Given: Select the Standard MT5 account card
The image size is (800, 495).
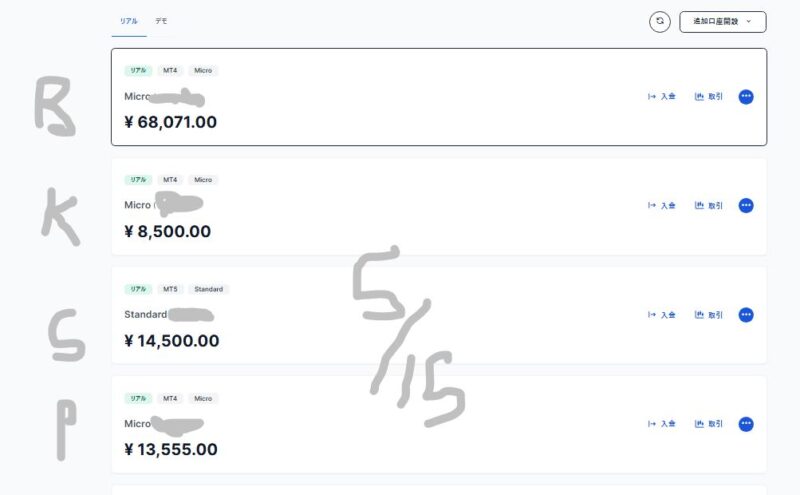Looking at the screenshot, I should (439, 315).
